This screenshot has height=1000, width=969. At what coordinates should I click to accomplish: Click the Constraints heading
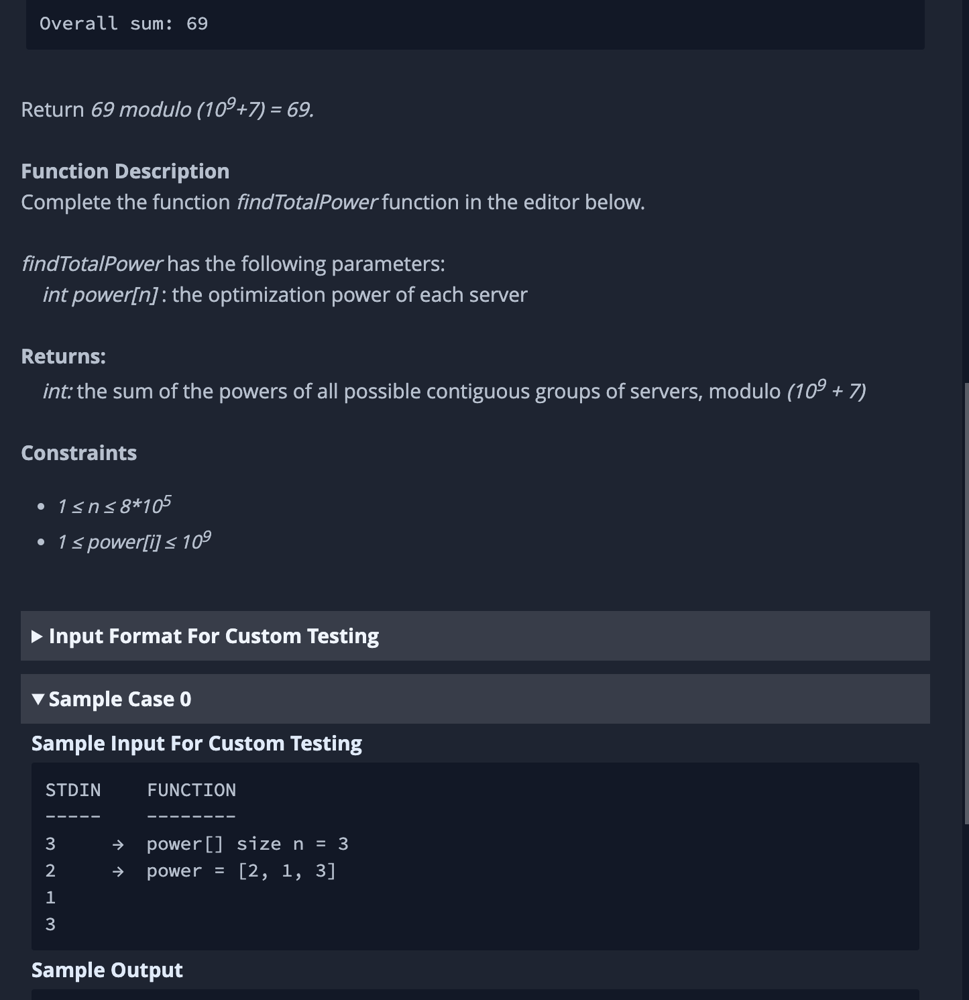[78, 453]
